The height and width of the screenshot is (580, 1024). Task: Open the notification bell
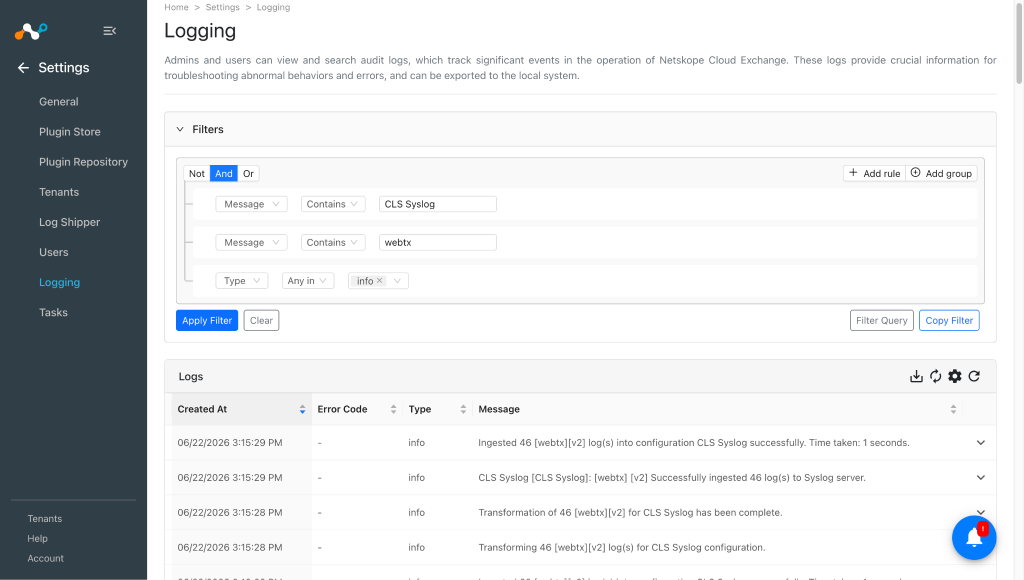tap(974, 538)
